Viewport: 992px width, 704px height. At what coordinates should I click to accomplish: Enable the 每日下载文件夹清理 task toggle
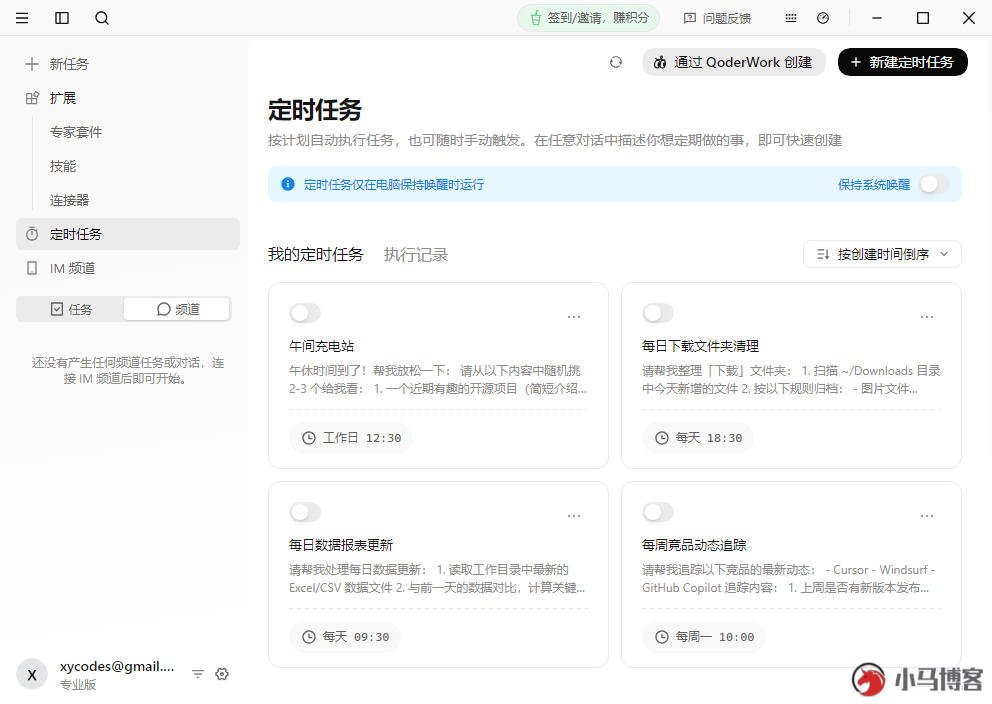pyautogui.click(x=658, y=313)
